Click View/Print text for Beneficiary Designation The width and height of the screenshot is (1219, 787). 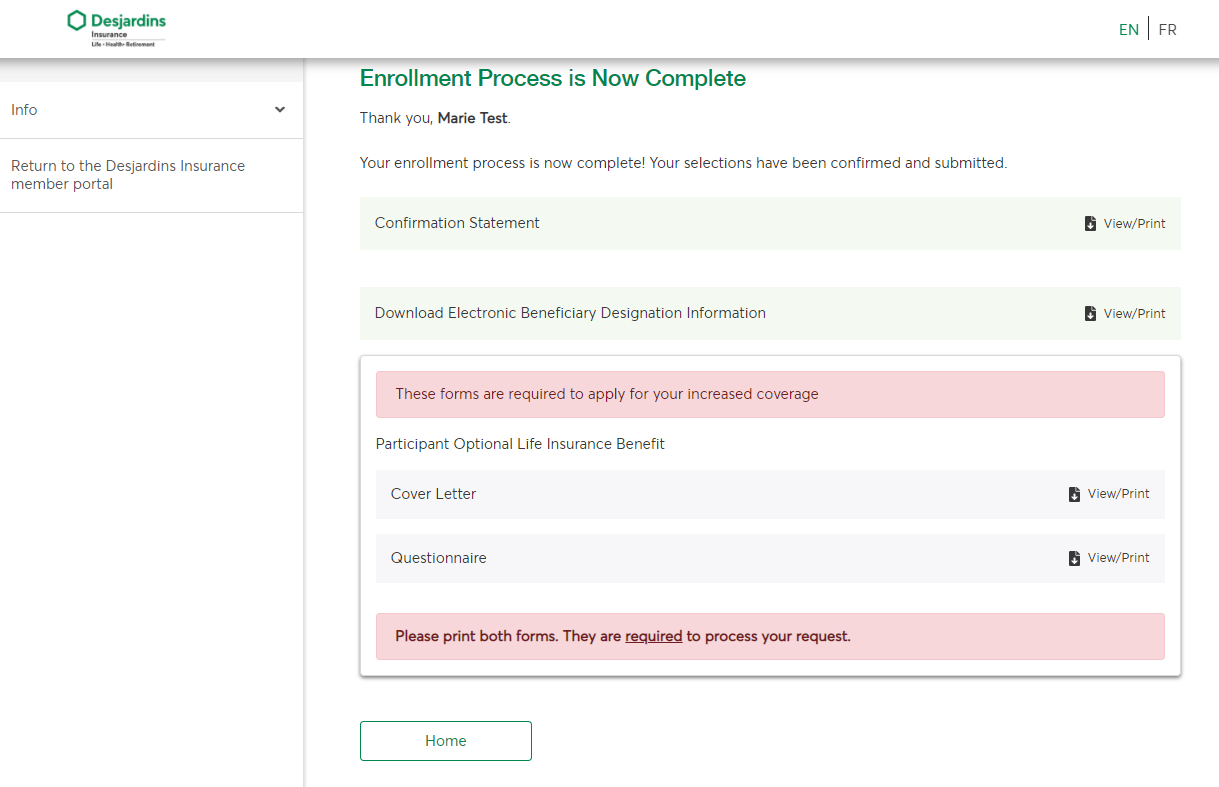(x=1134, y=314)
